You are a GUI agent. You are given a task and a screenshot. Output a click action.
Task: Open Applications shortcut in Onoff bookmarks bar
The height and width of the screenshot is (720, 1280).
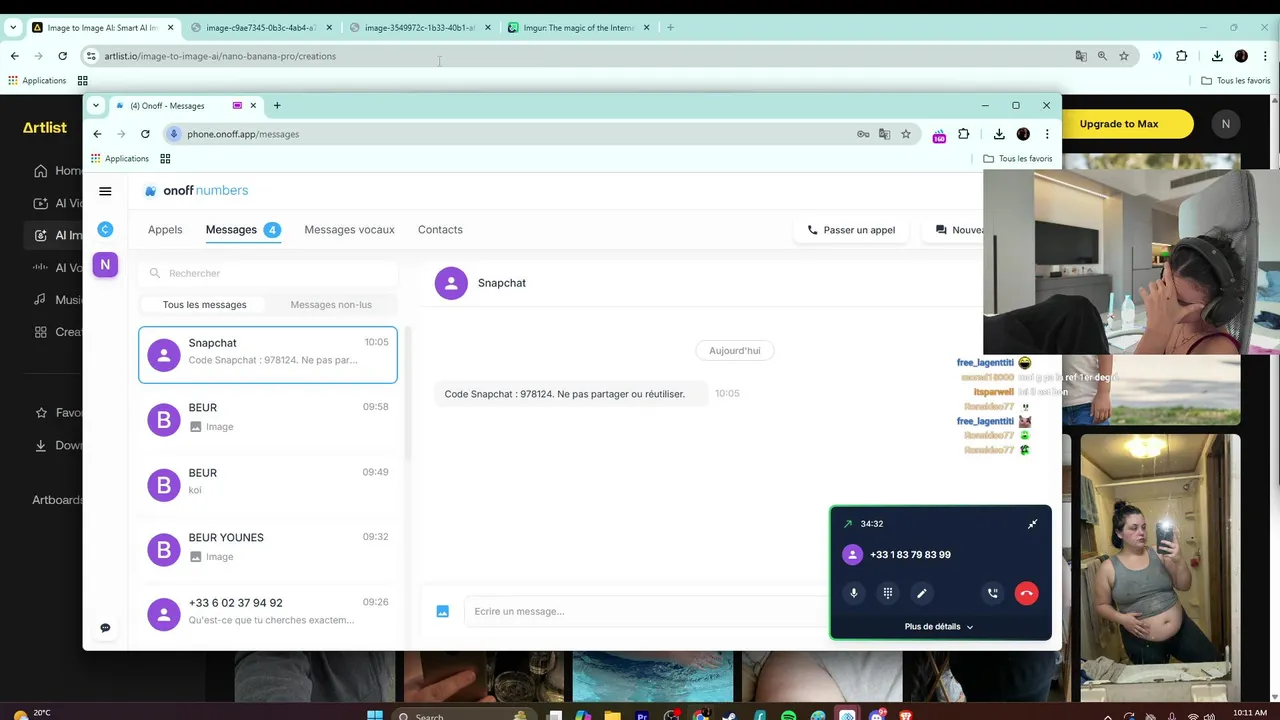[x=120, y=159]
